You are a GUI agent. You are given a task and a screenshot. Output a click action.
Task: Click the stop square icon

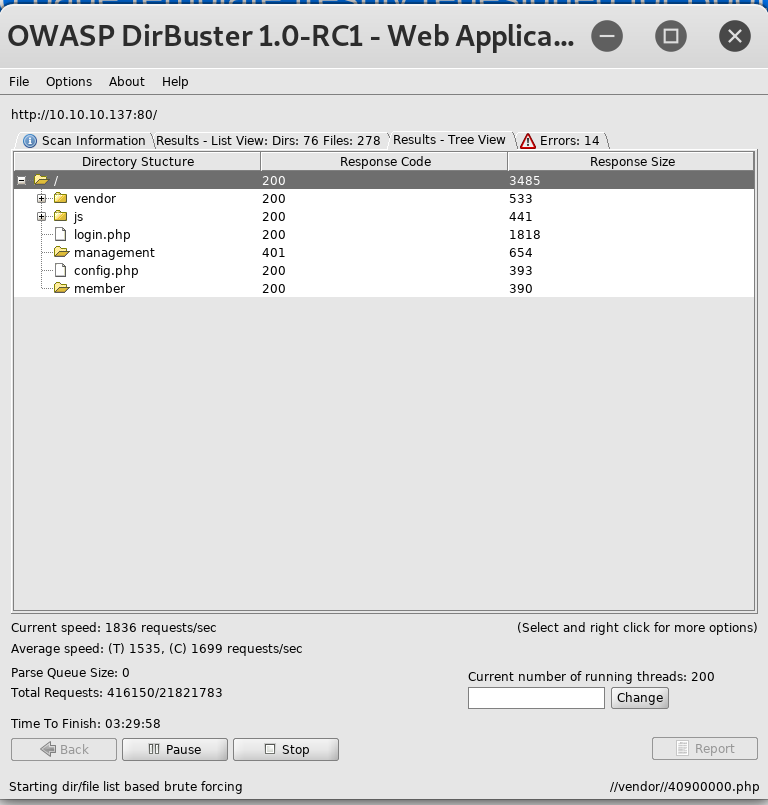(x=270, y=749)
